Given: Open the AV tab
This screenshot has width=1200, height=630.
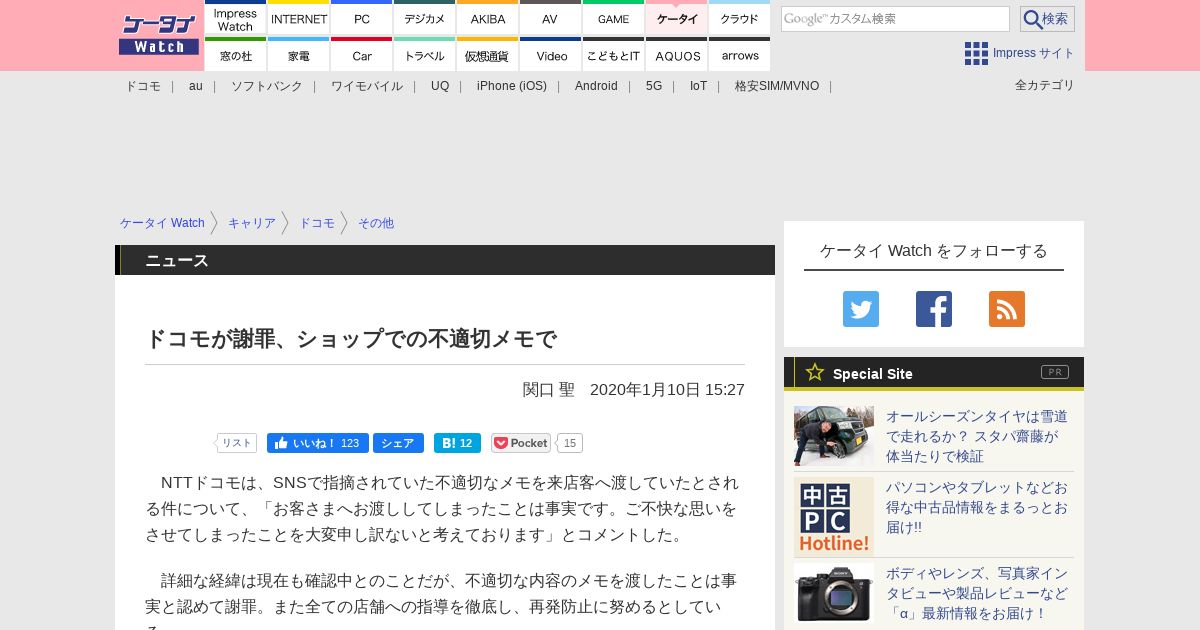Looking at the screenshot, I should [x=551, y=19].
